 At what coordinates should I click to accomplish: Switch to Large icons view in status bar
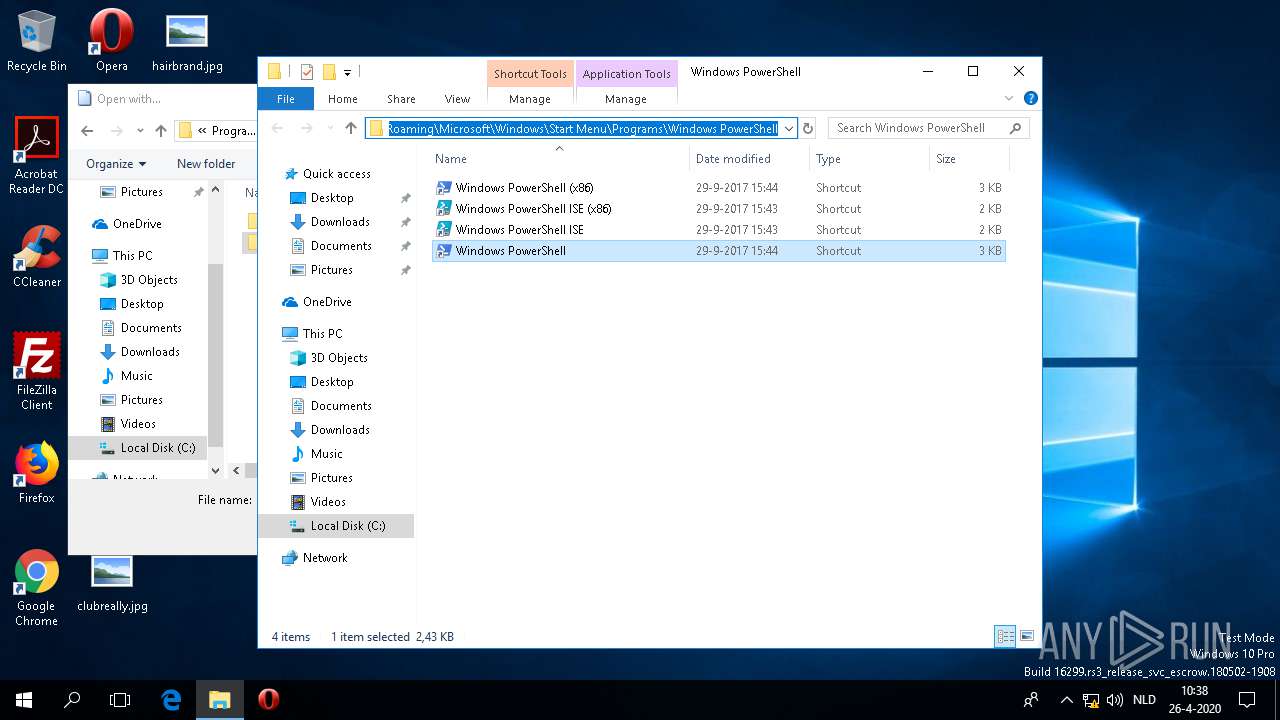pos(1027,636)
